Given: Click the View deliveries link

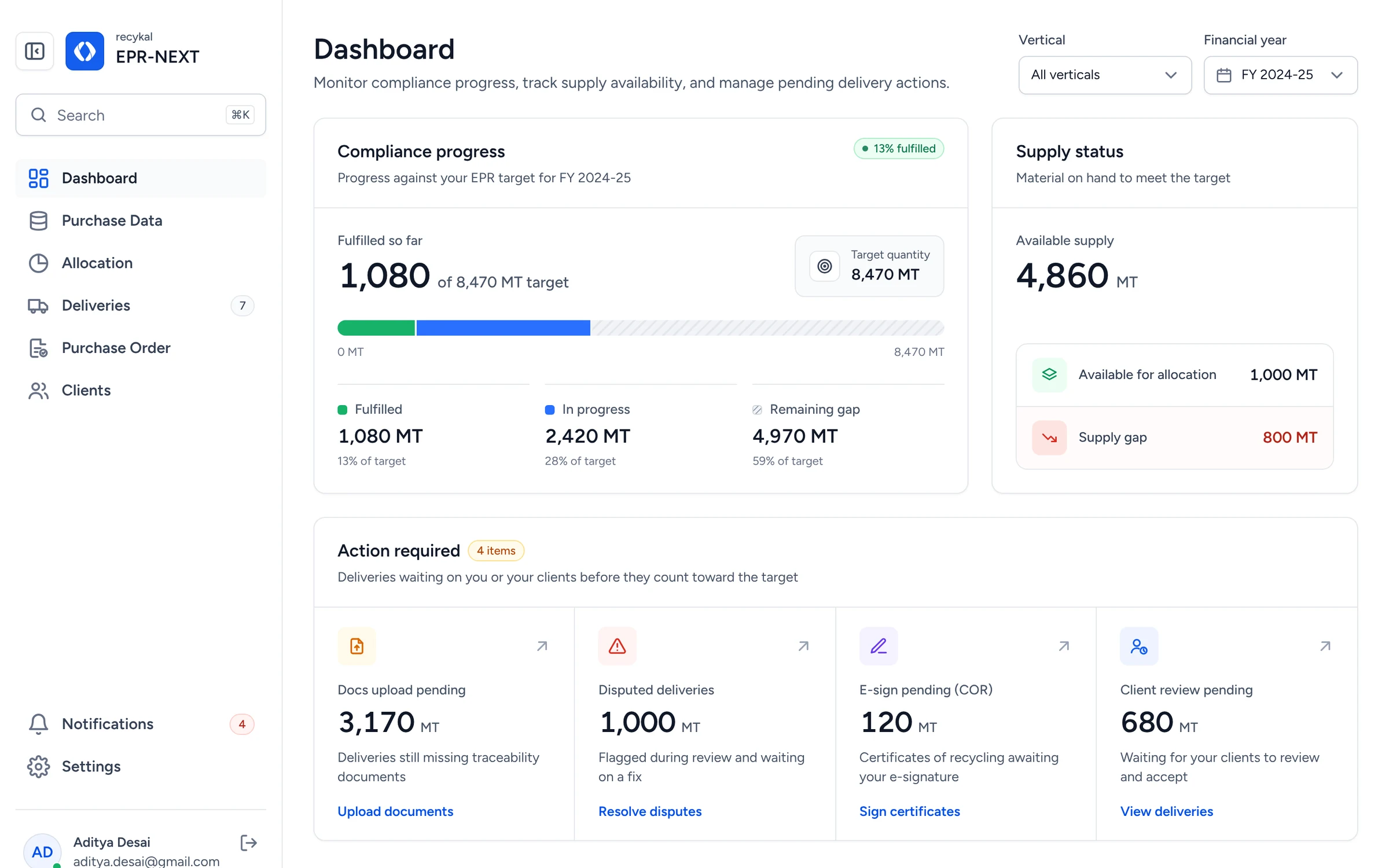Looking at the screenshot, I should pos(1167,811).
